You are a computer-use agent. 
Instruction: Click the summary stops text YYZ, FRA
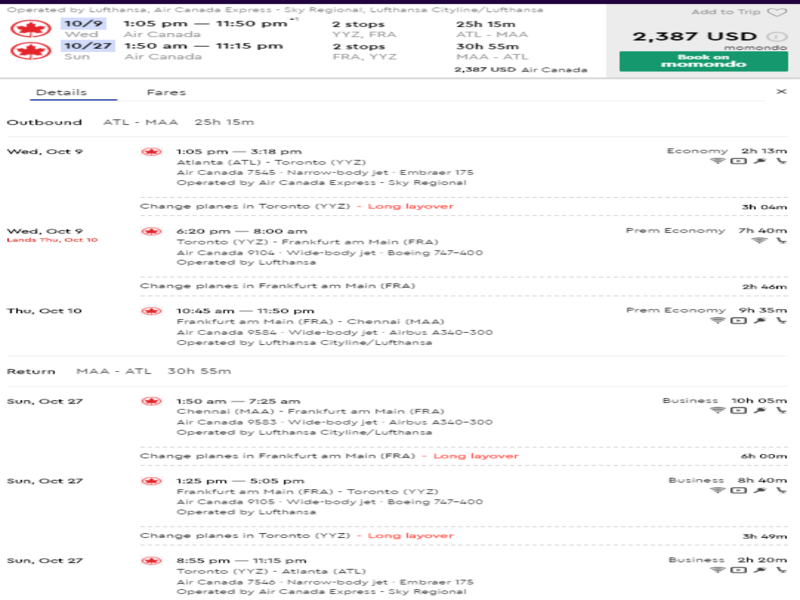[x=364, y=35]
